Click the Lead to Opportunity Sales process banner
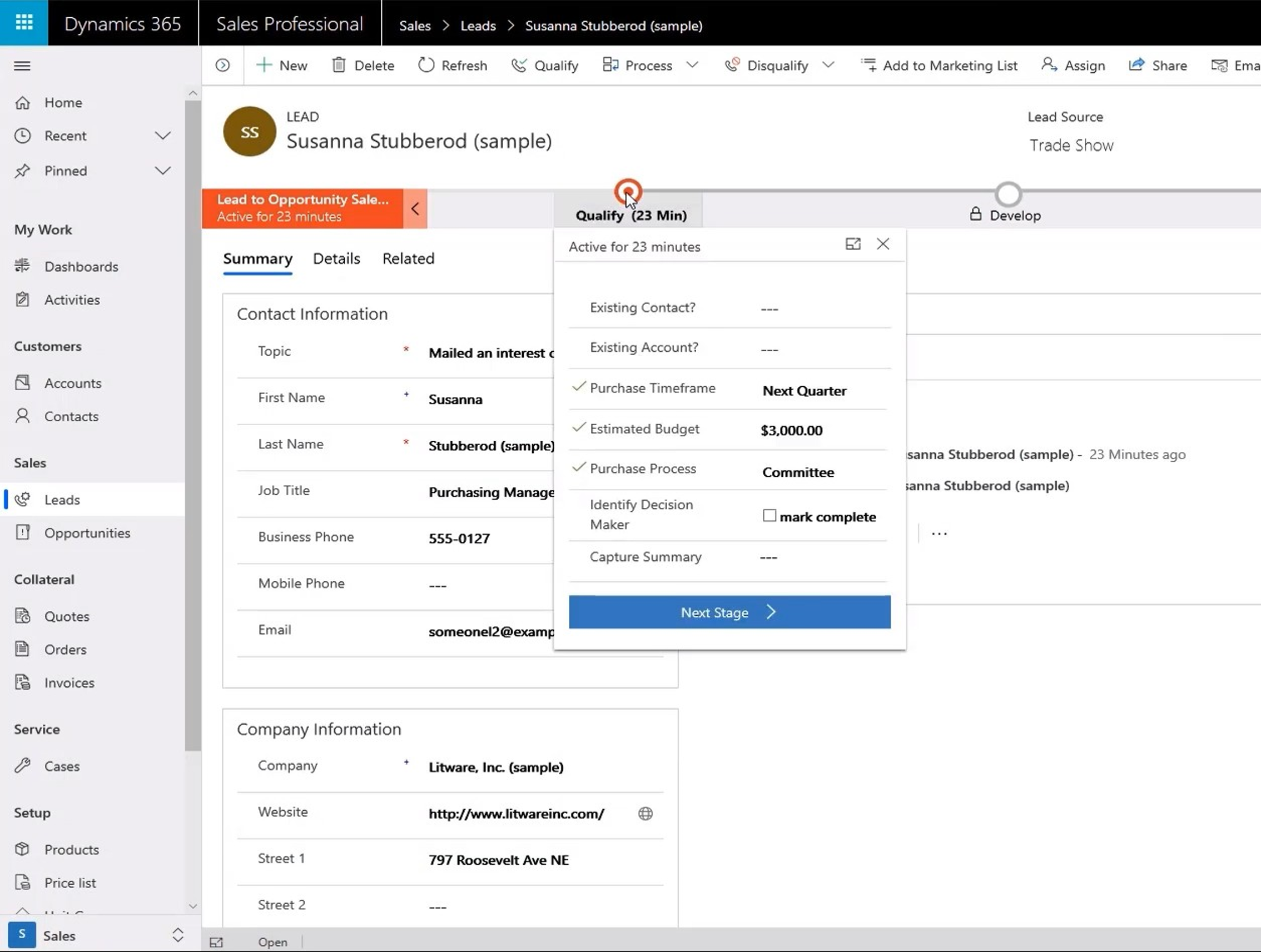Image resolution: width=1261 pixels, height=952 pixels. [x=302, y=208]
